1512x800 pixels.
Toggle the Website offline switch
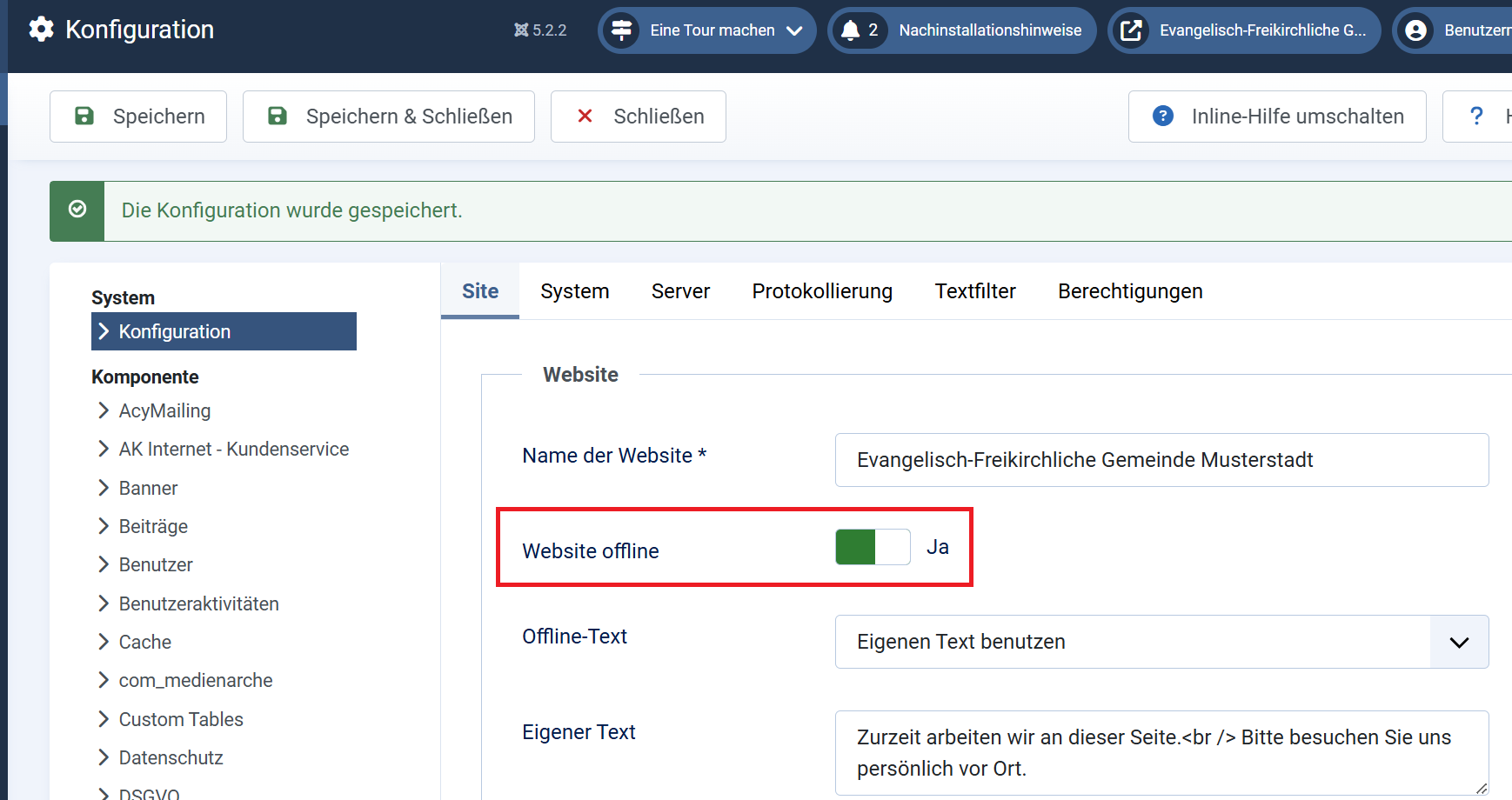coord(873,547)
